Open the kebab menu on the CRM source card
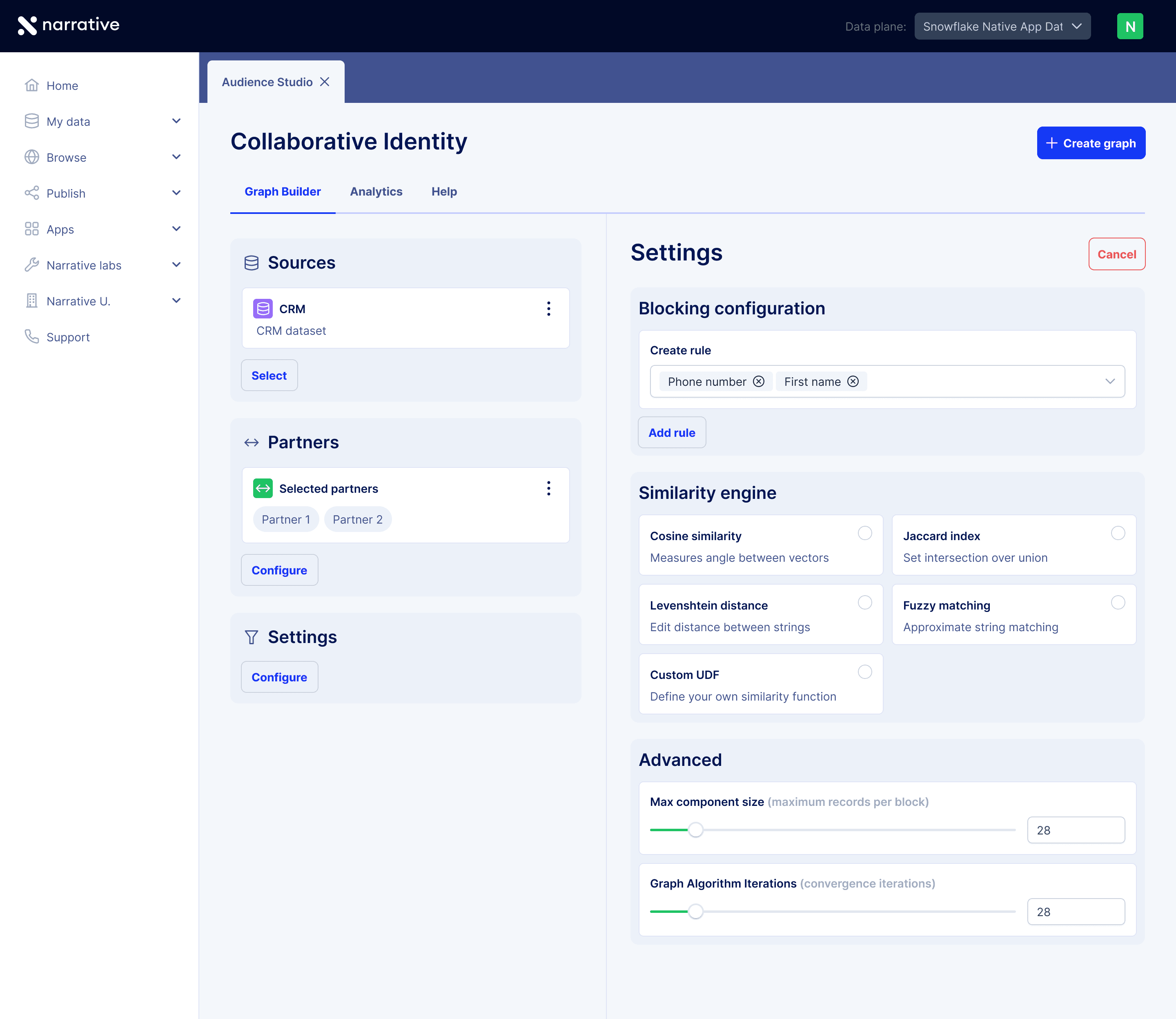The height and width of the screenshot is (1019, 1176). point(548,309)
